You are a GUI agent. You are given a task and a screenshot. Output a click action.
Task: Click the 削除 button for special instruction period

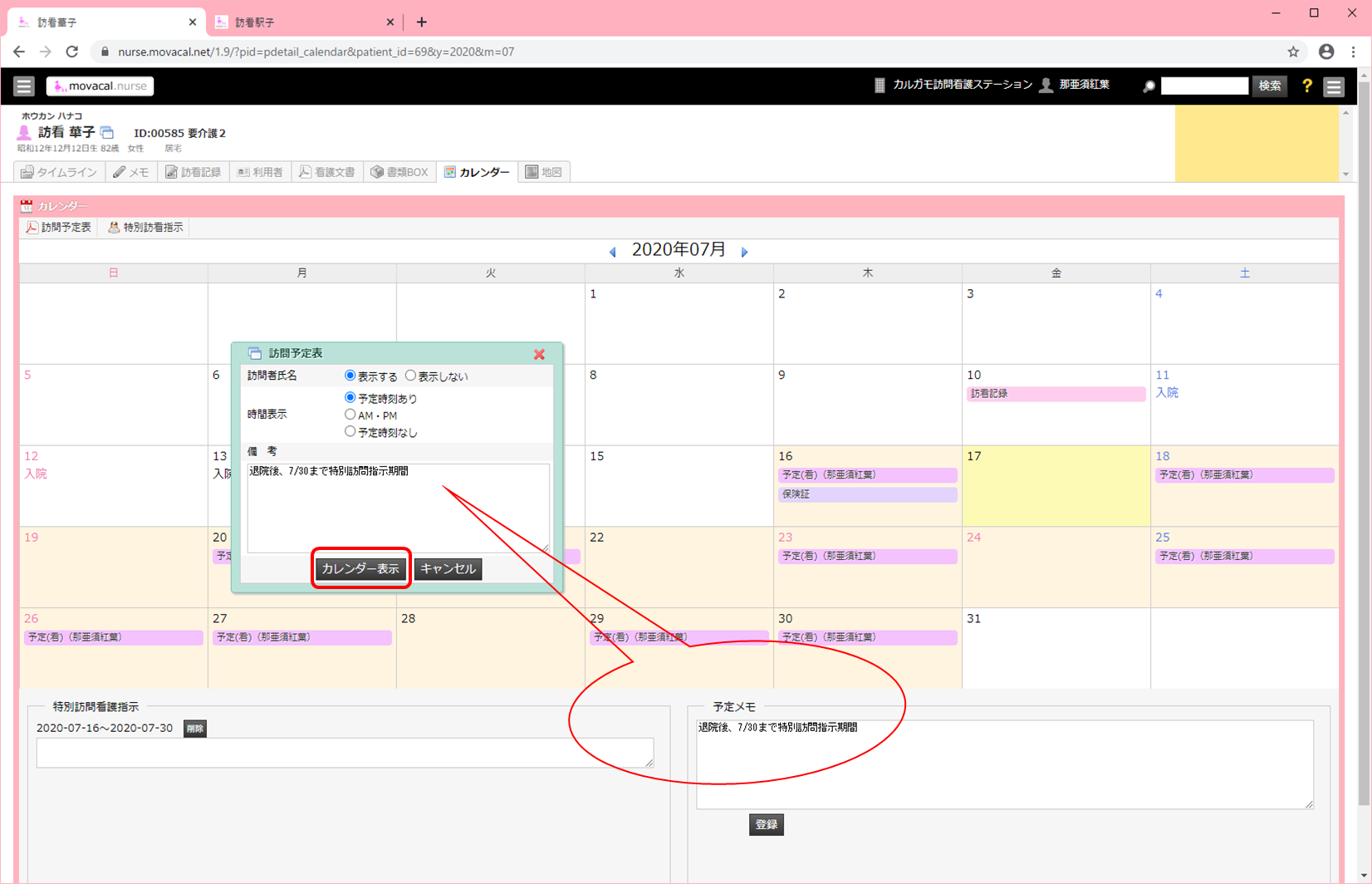(x=194, y=729)
